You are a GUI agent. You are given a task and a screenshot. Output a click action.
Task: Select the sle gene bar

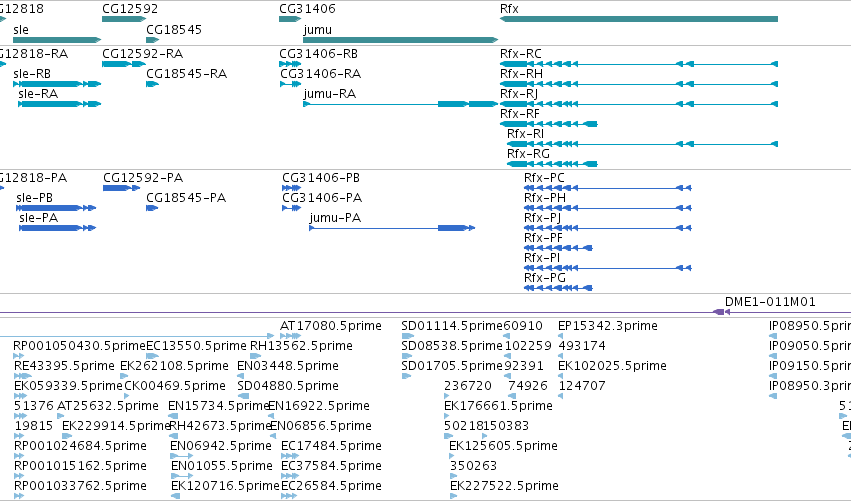point(57,40)
